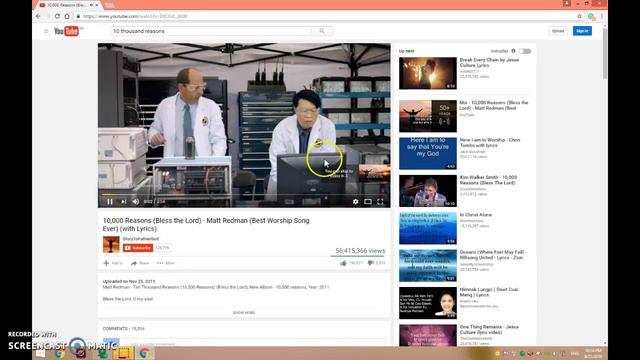Open 'In Christ Alone' title link
This screenshot has height=360, width=640.
tap(476, 215)
